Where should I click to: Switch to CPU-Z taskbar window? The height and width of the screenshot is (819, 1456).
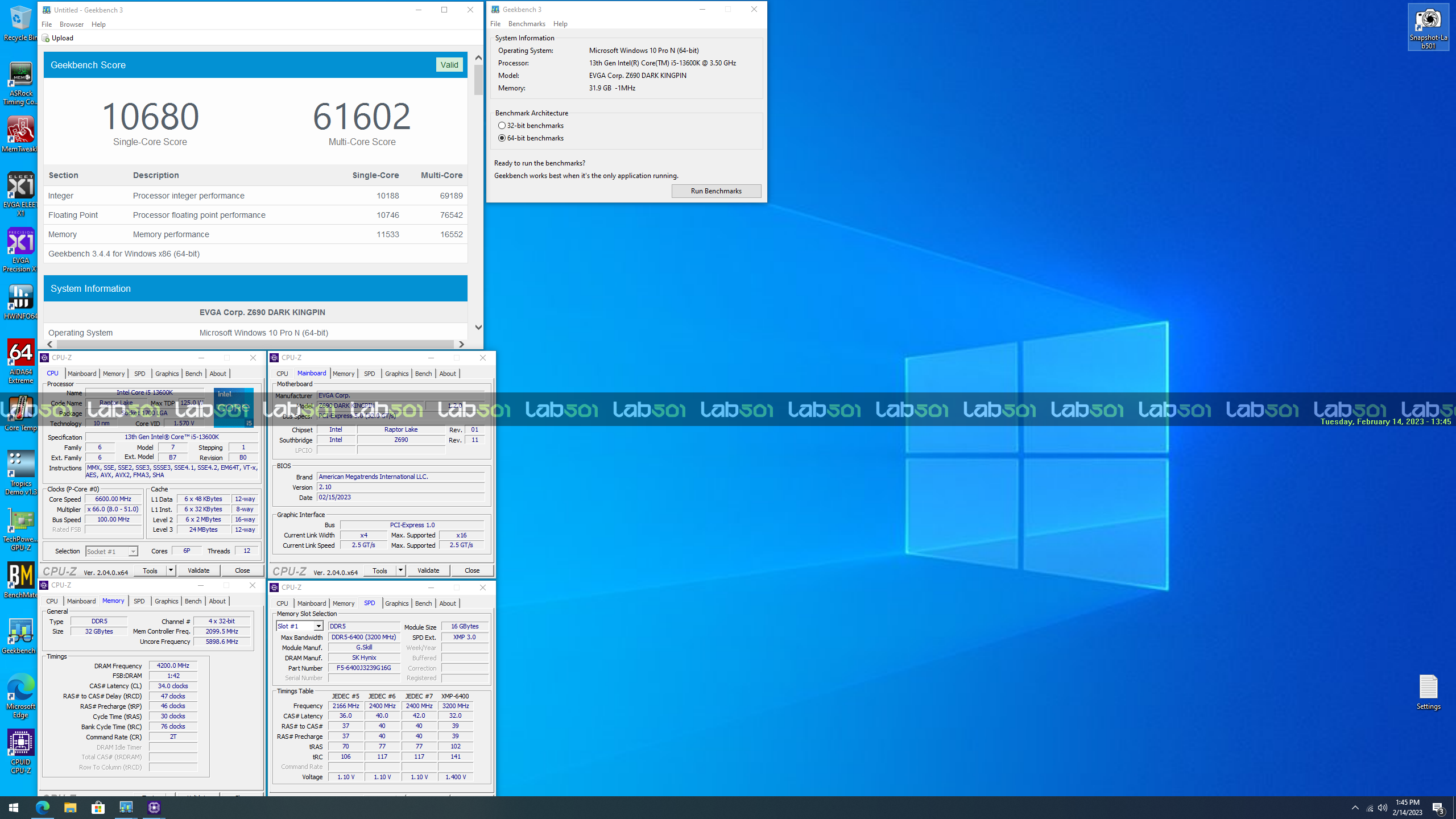[x=154, y=808]
